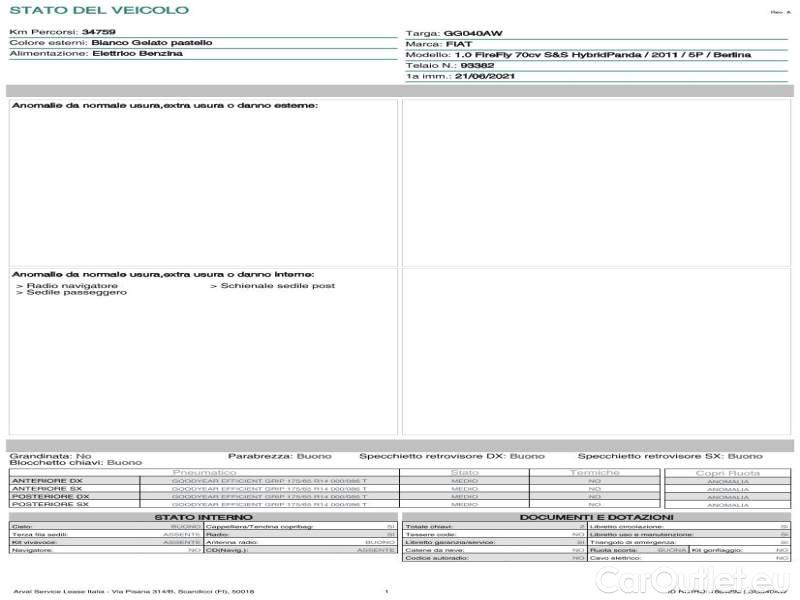800x600 pixels.
Task: Click 'Specchietto retrovisore SX: Buono'
Action: (670, 456)
